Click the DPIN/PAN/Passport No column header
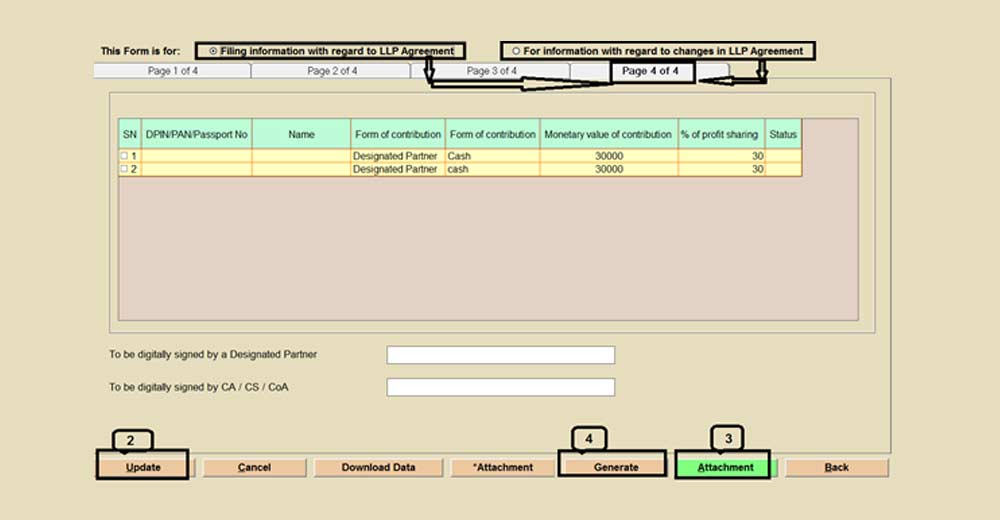Viewport: 1000px width, 520px height. tap(196, 134)
